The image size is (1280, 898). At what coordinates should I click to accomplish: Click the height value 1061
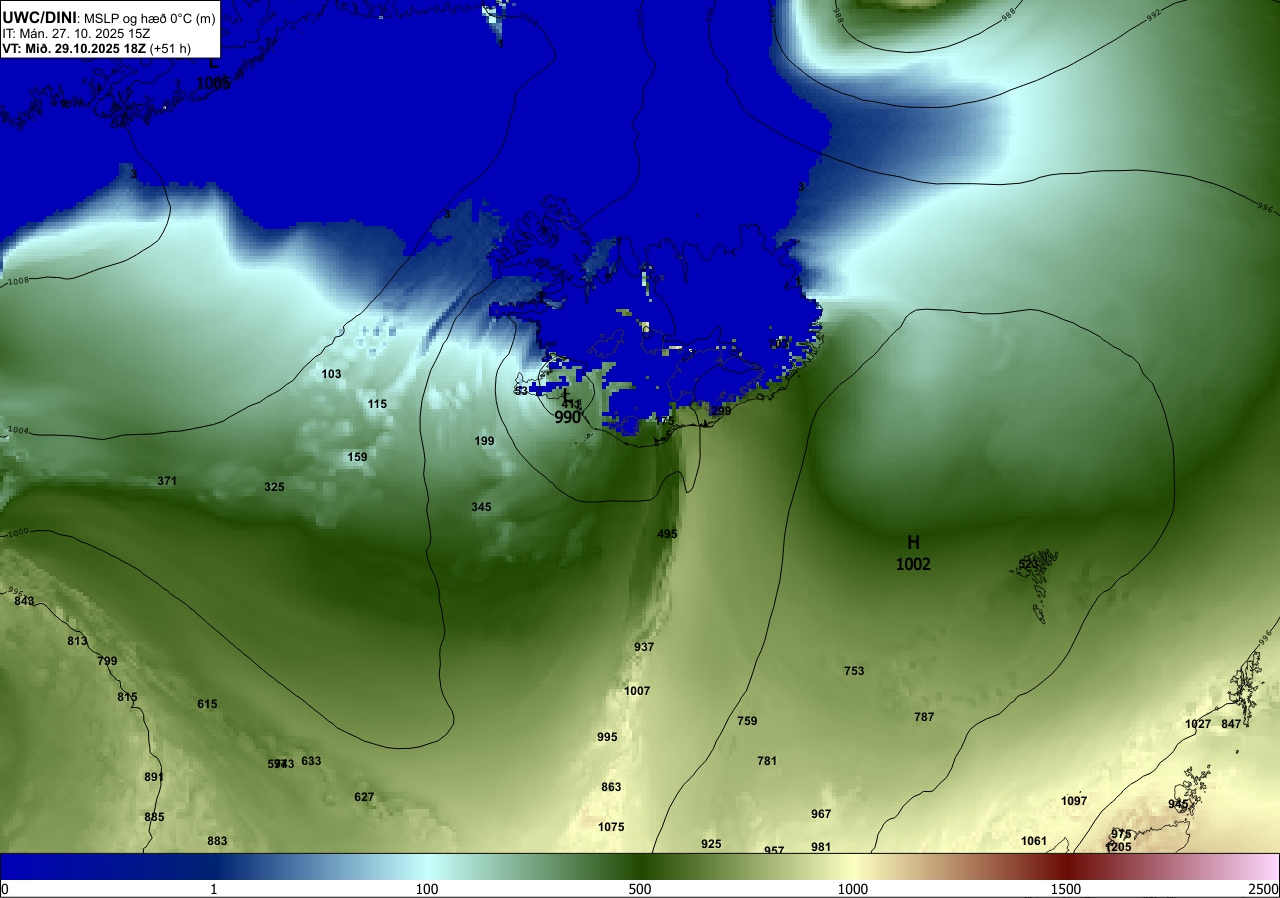pos(1034,841)
